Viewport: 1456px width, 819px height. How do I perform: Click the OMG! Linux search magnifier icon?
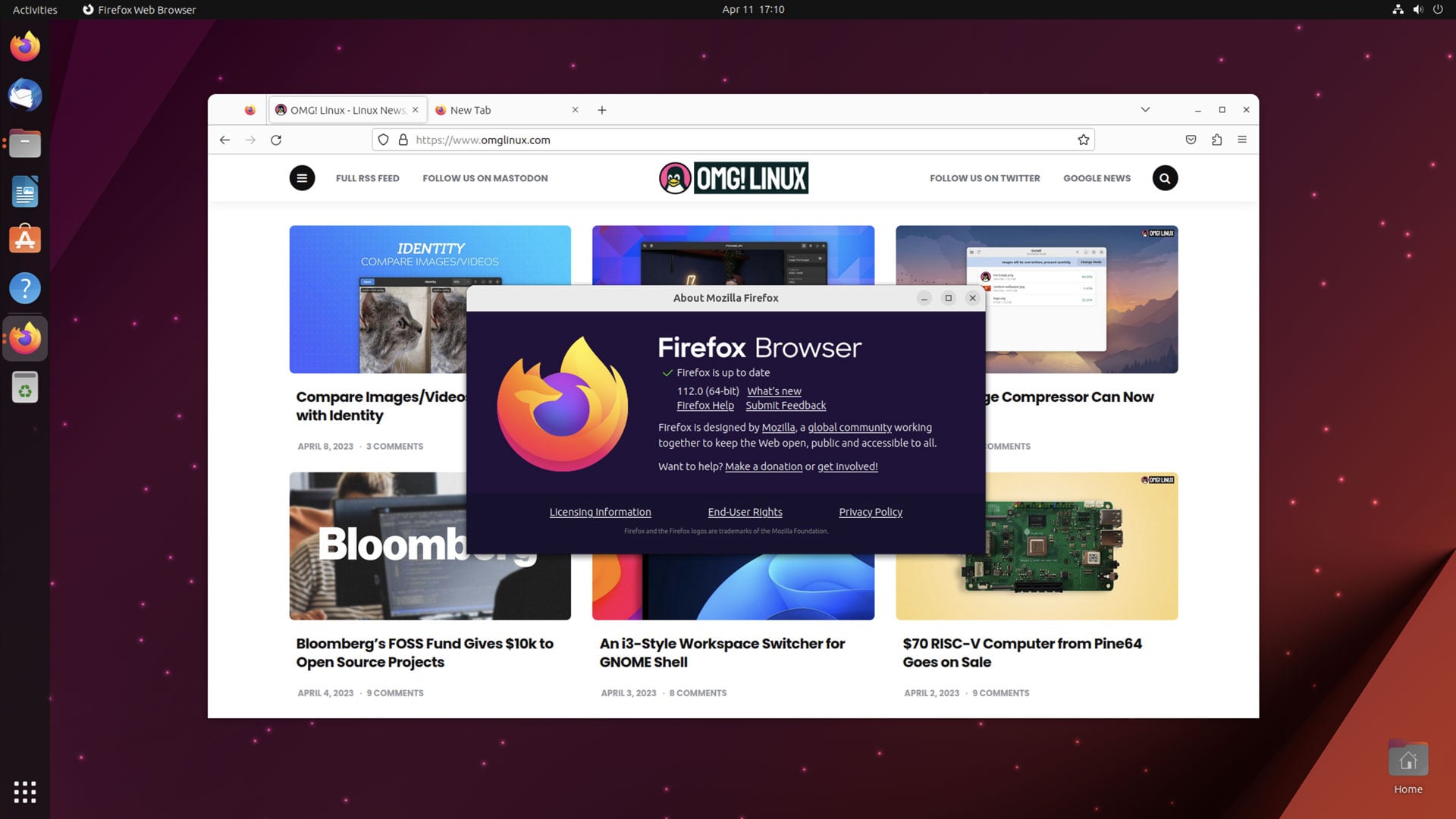point(1164,178)
